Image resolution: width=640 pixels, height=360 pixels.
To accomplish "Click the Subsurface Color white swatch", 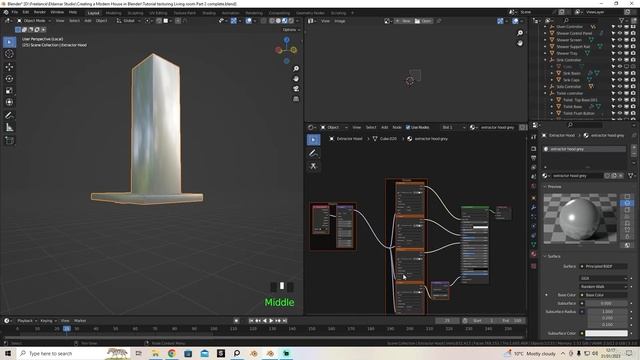I will click(x=606, y=333).
